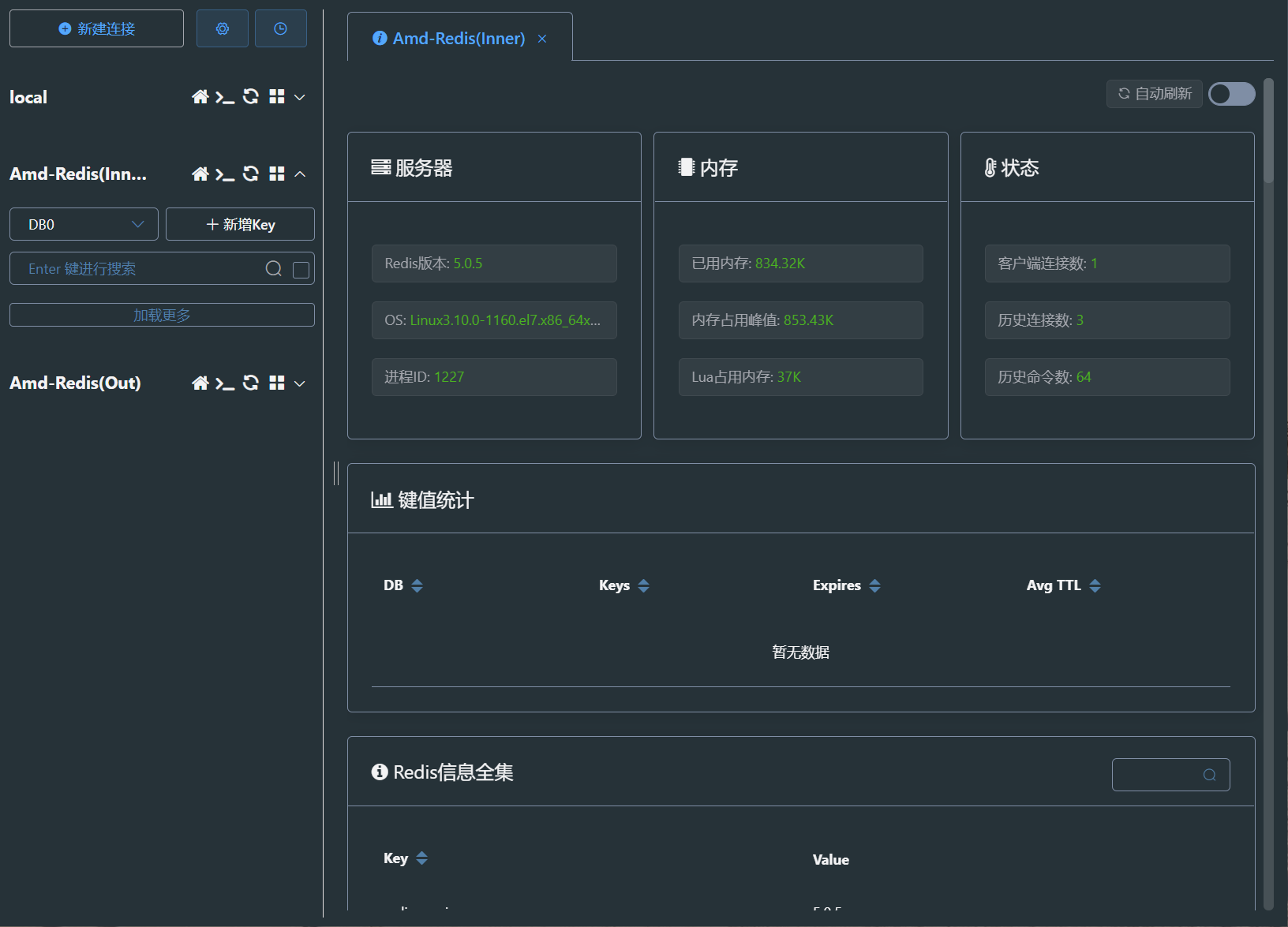This screenshot has height=927, width=1288.
Task: Click the 进程ID: 1227 field
Action: click(494, 377)
